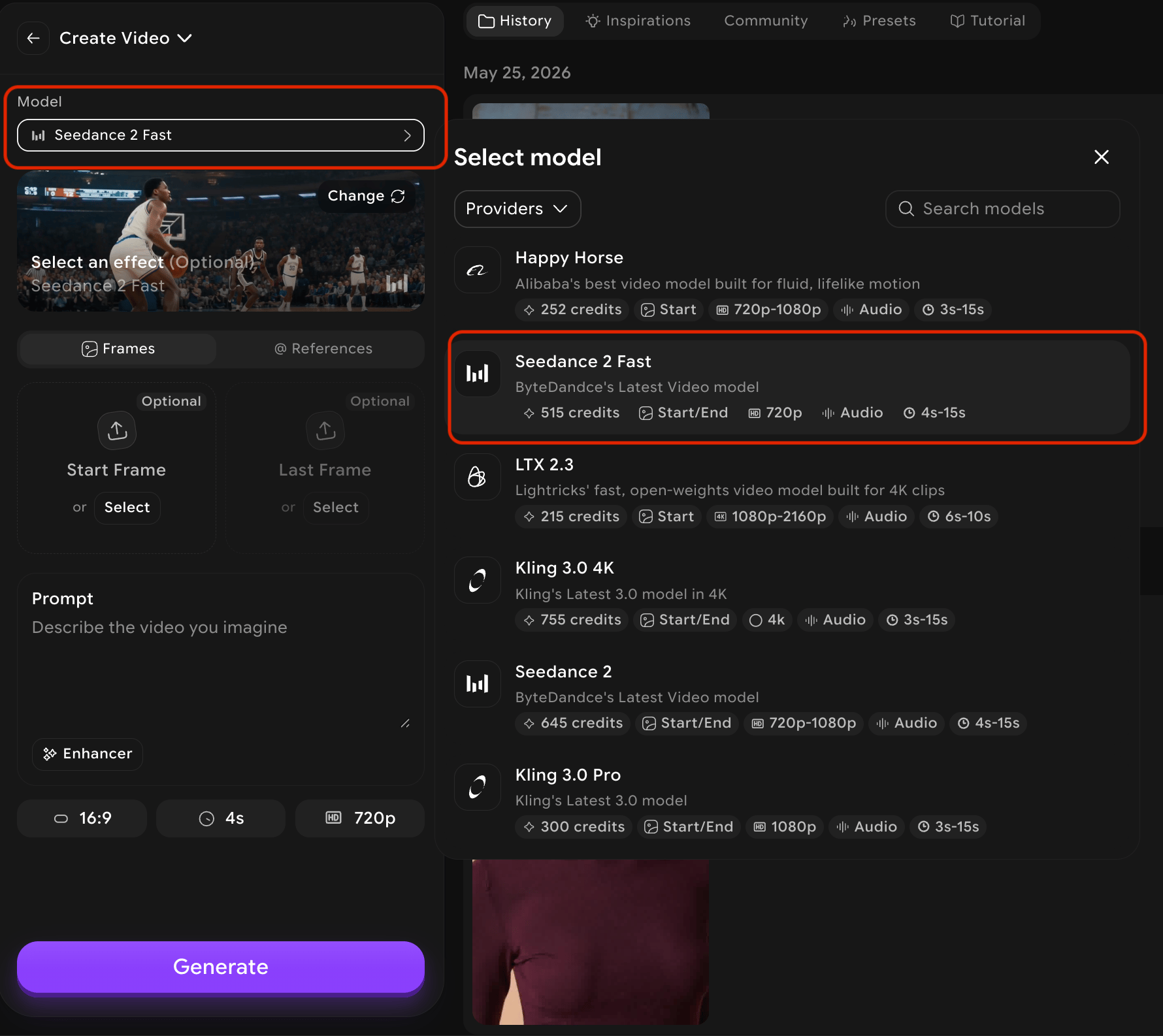Click the Start tag on LTX 2.3
The image size is (1163, 1036).
click(x=666, y=517)
